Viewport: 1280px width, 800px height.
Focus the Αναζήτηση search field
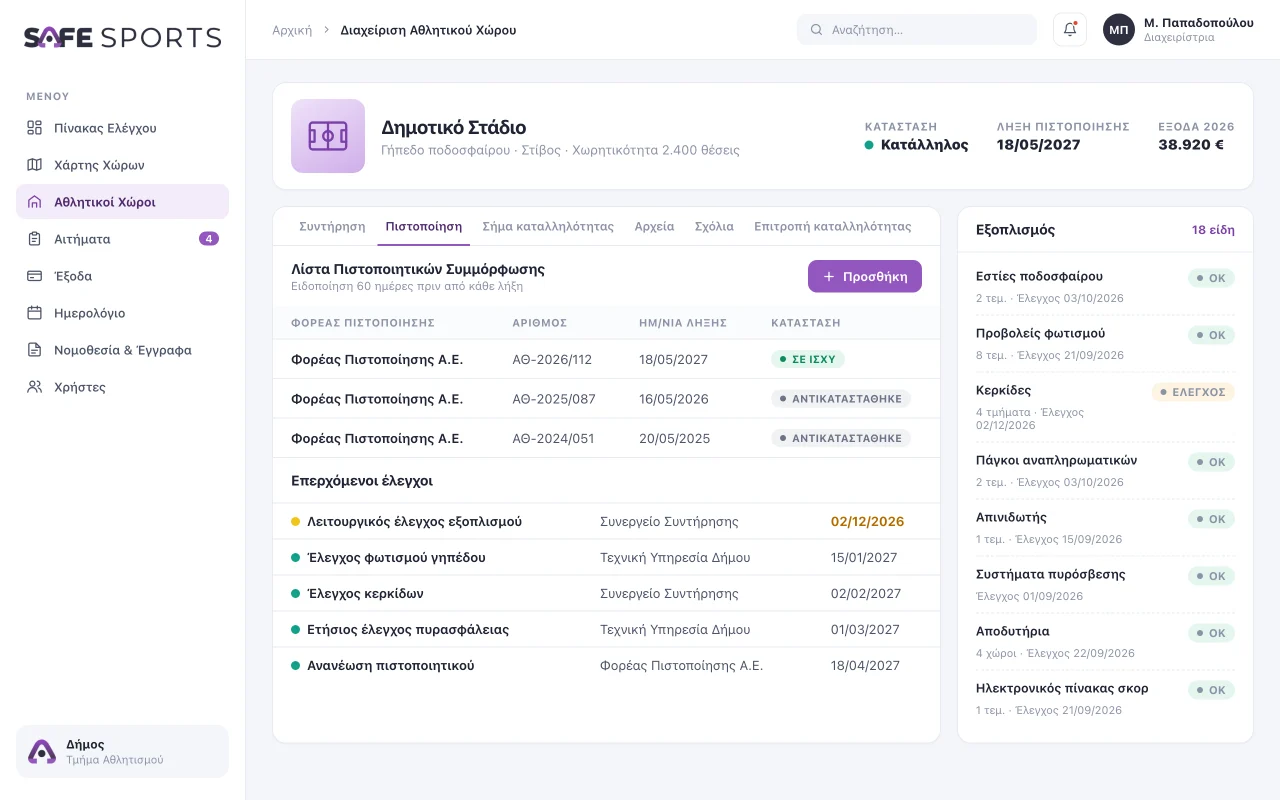(x=917, y=30)
